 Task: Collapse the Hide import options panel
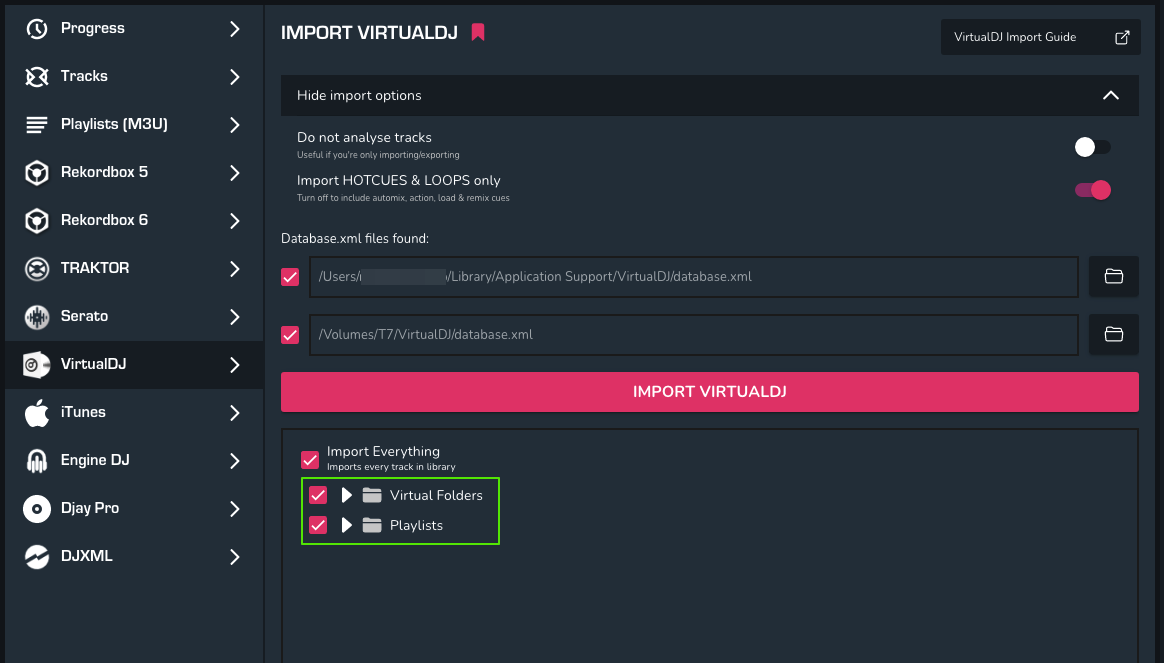(x=710, y=95)
